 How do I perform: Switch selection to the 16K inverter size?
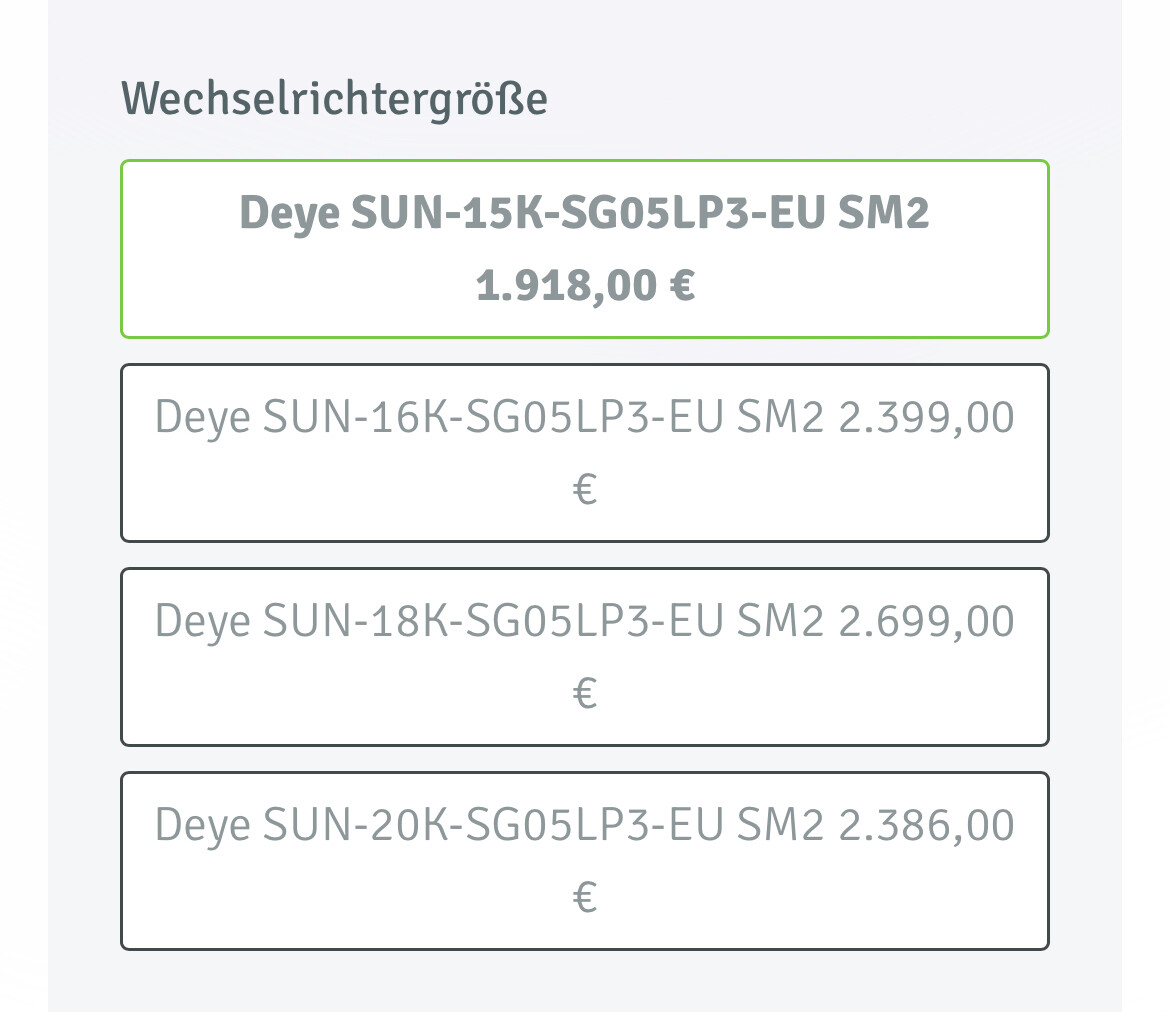coord(585,453)
